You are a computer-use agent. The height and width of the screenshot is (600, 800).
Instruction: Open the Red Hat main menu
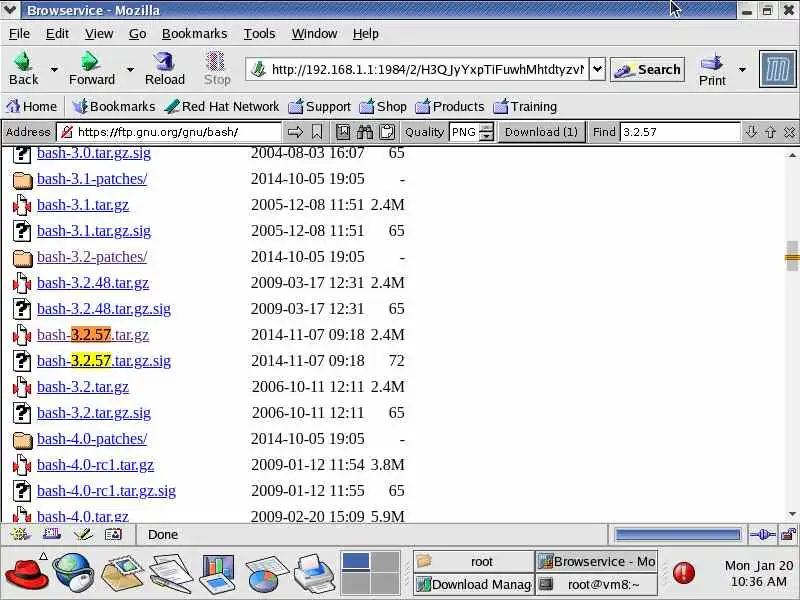click(x=27, y=573)
